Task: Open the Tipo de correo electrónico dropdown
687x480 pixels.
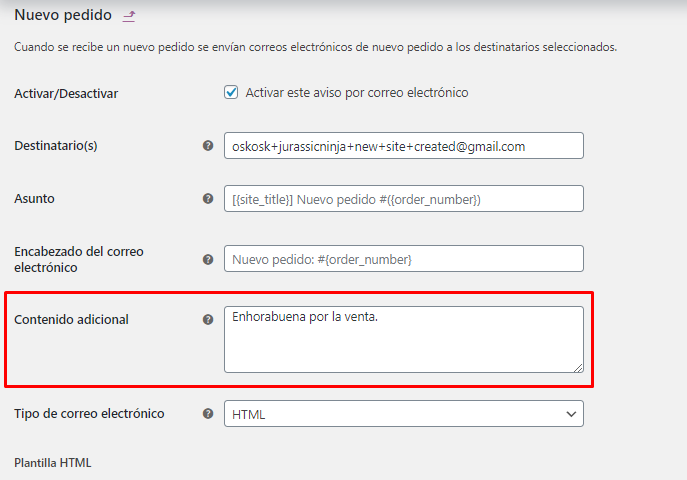Action: [x=403, y=414]
